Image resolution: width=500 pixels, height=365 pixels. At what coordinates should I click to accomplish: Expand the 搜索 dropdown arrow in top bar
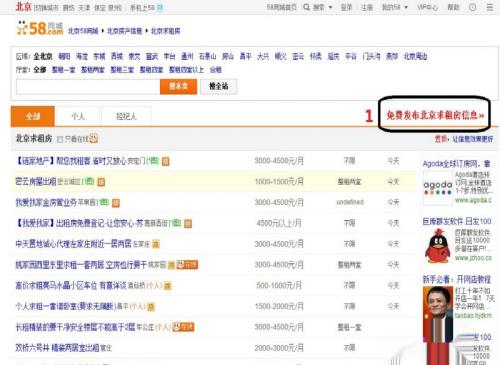tap(330, 7)
